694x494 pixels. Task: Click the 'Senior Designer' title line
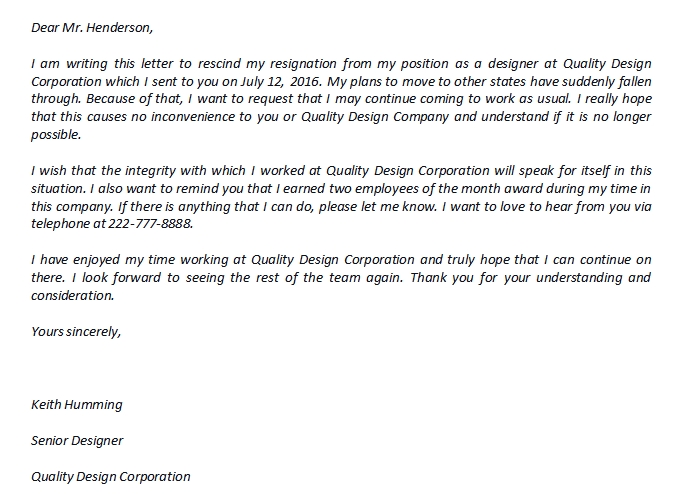pyautogui.click(x=78, y=440)
